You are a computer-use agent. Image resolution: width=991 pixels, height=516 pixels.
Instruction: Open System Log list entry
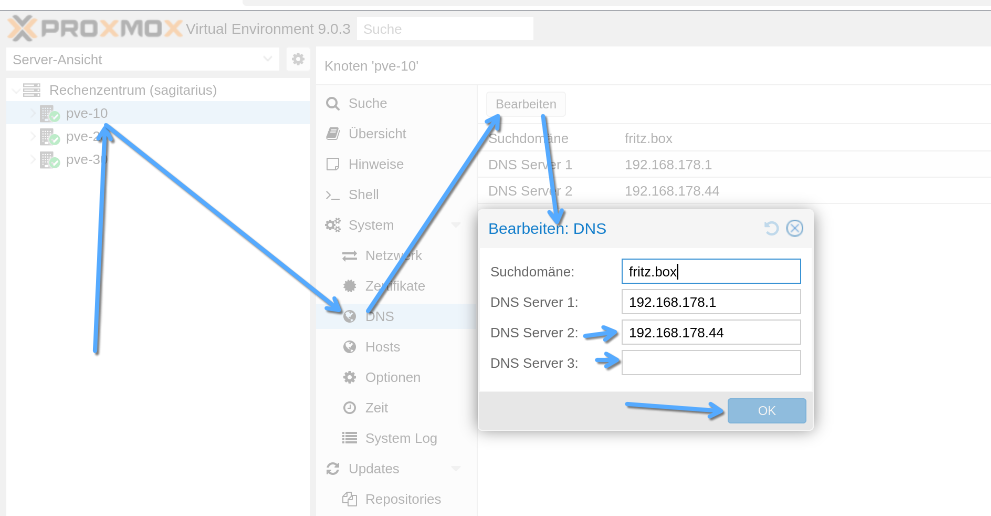pyautogui.click(x=400, y=438)
